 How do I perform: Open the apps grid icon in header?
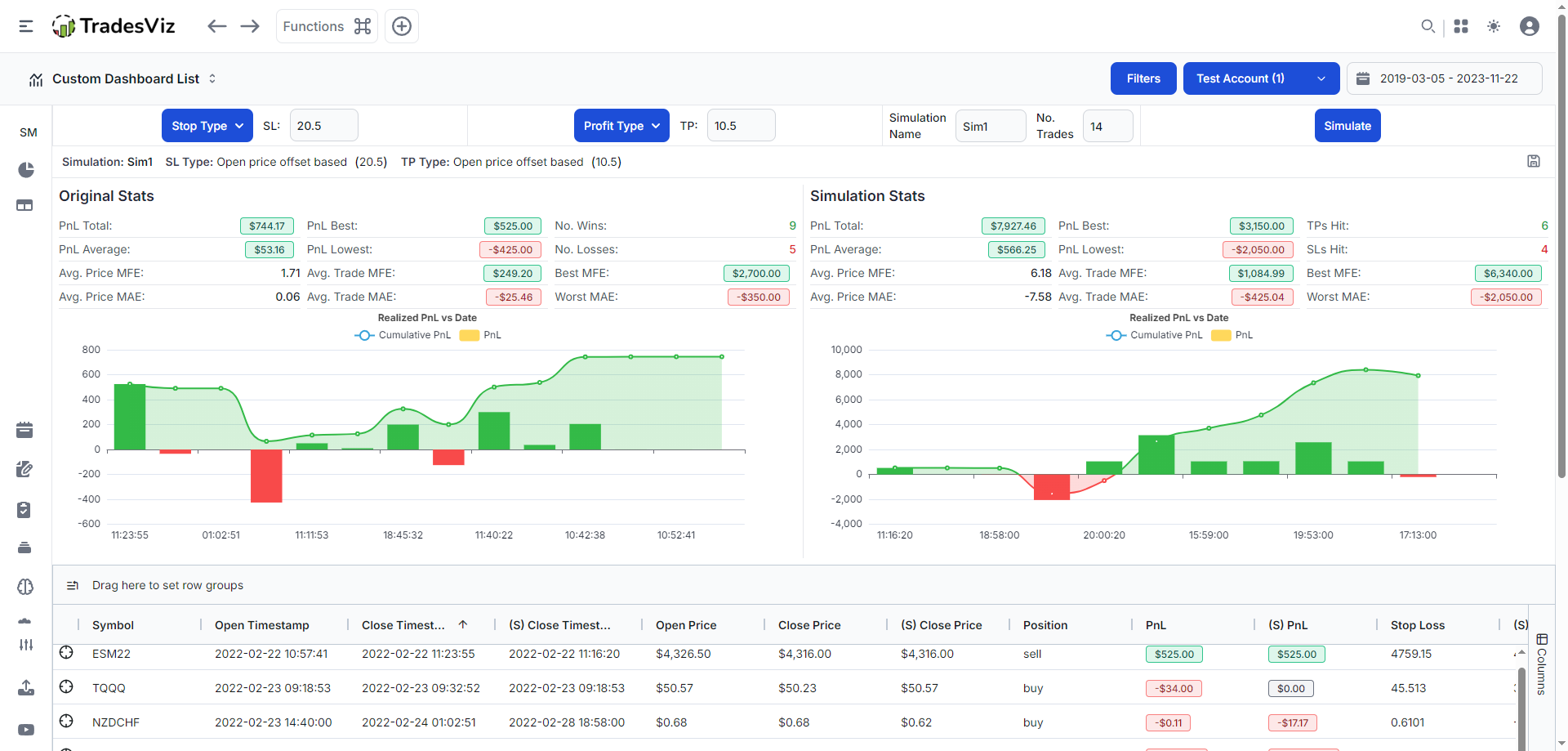1461,26
